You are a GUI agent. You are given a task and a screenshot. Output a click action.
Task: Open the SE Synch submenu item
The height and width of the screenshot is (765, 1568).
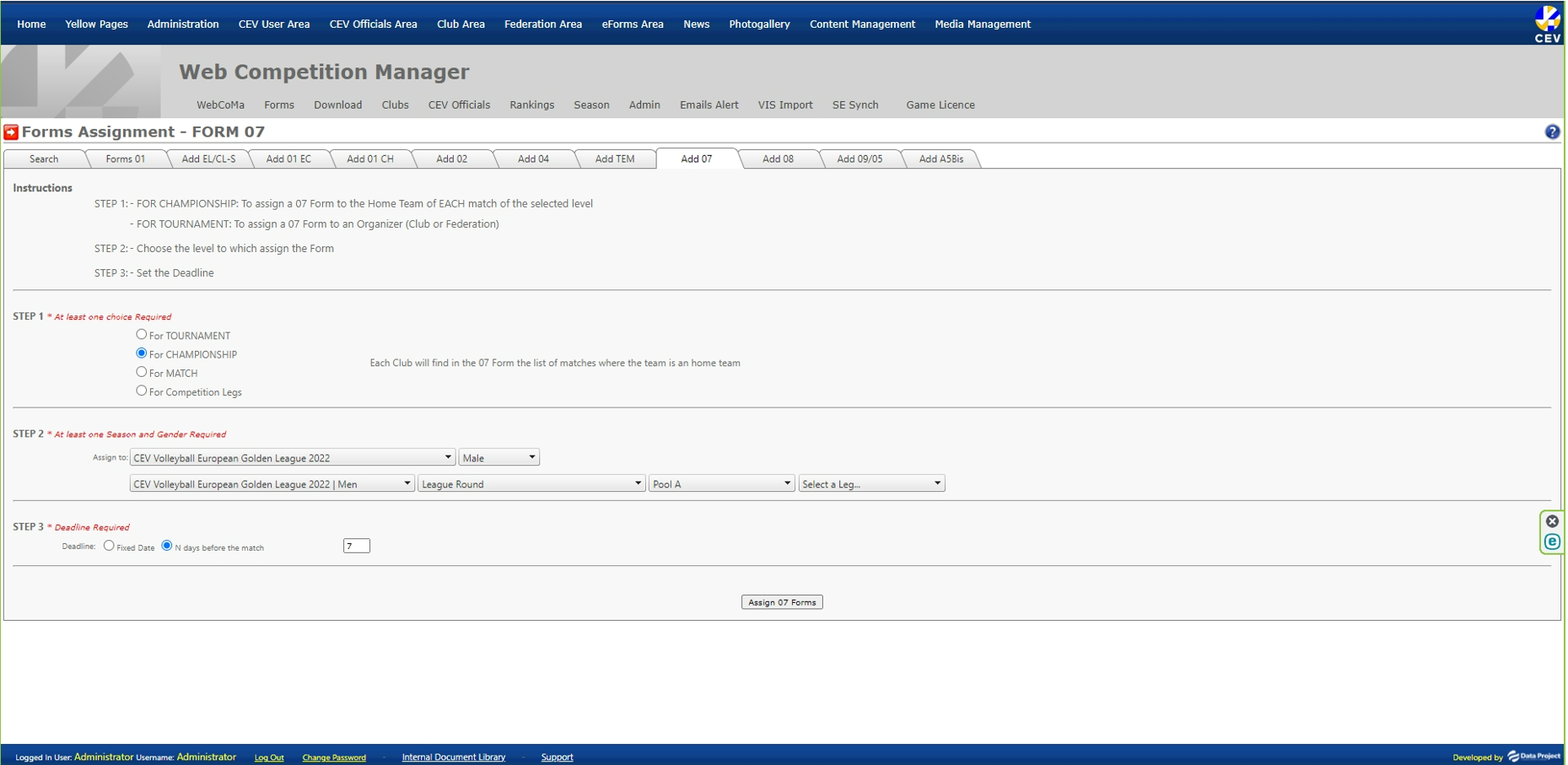(x=855, y=105)
